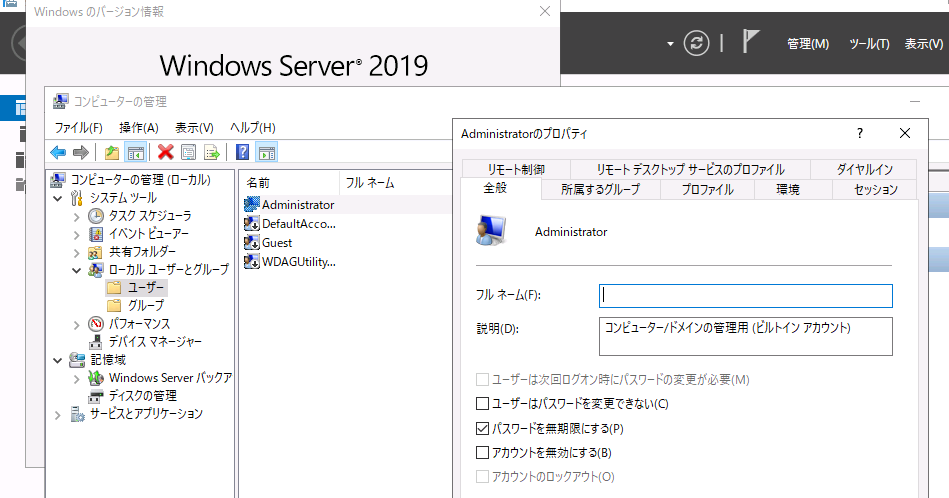Click the red Delete X toolbar icon

click(165, 152)
